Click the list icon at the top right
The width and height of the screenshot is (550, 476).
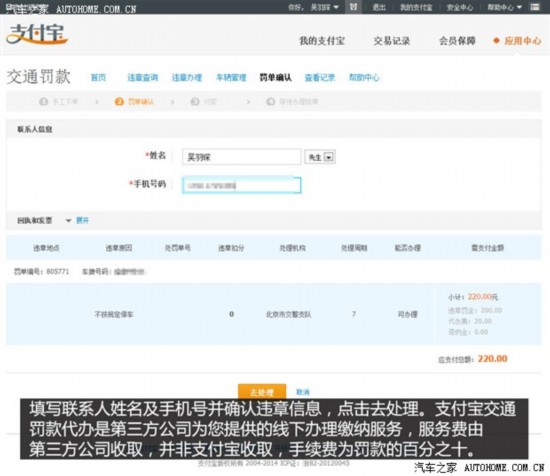535,7
